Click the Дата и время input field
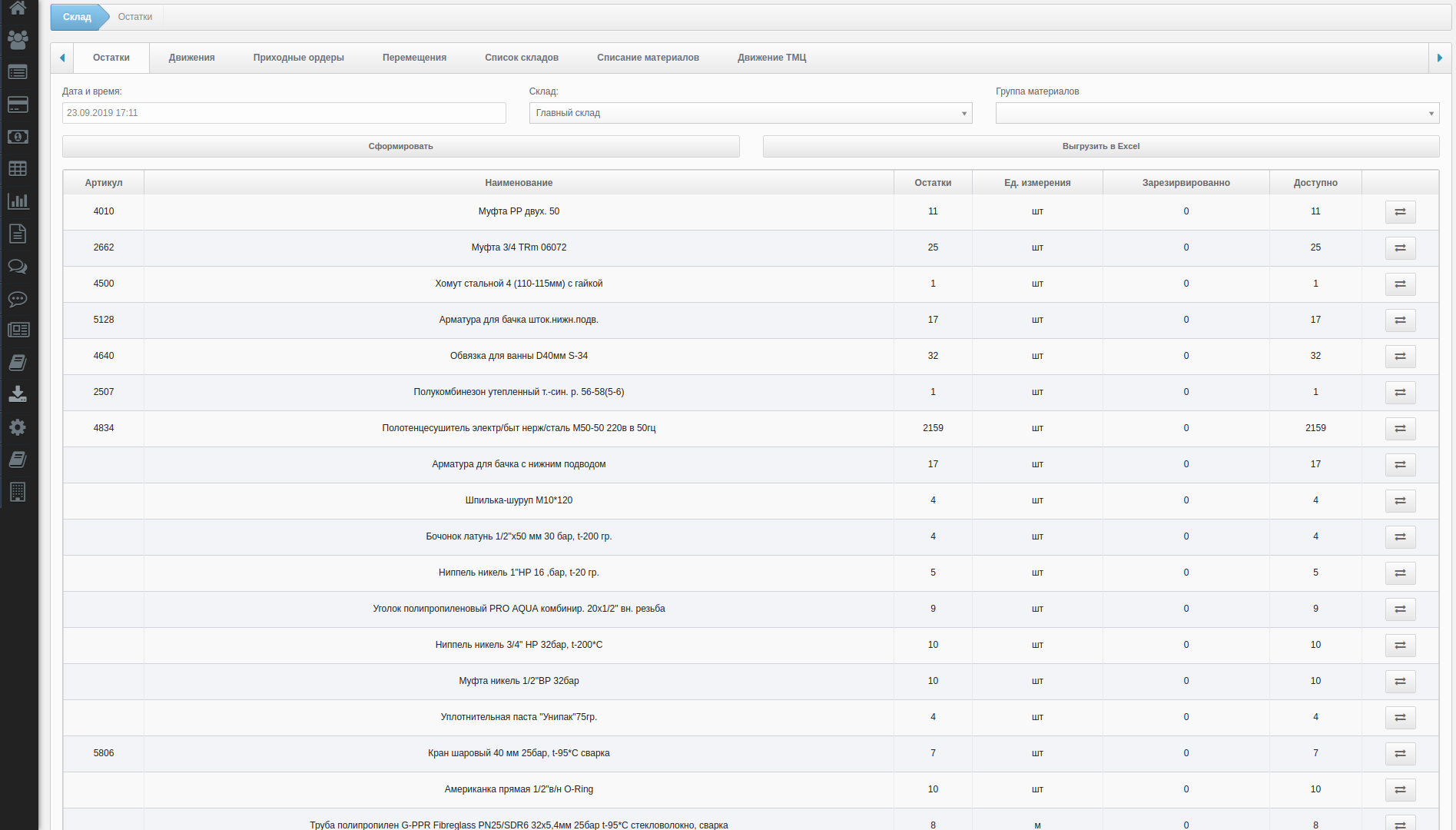This screenshot has height=830, width=1456. [284, 113]
